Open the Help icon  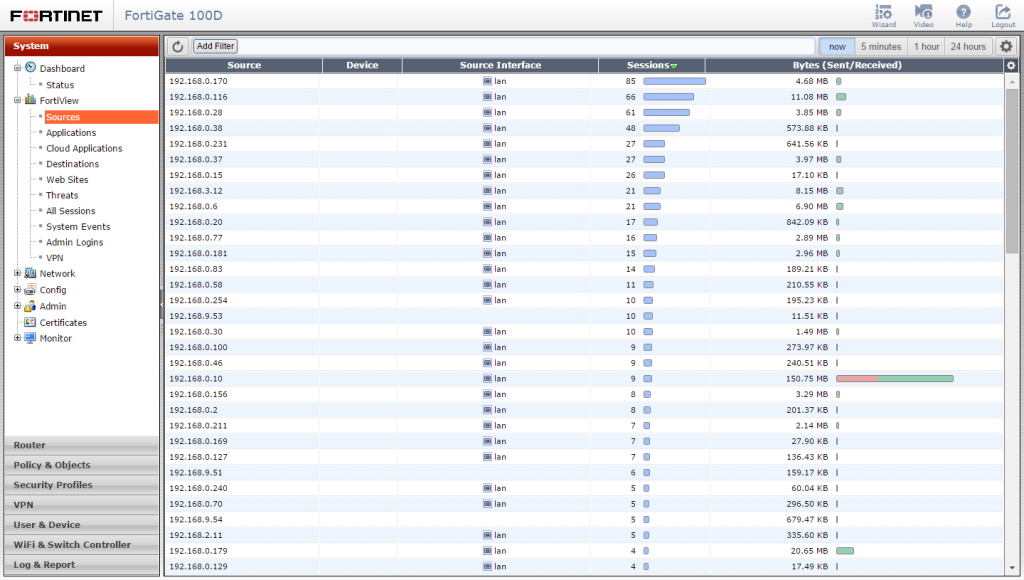pos(963,13)
